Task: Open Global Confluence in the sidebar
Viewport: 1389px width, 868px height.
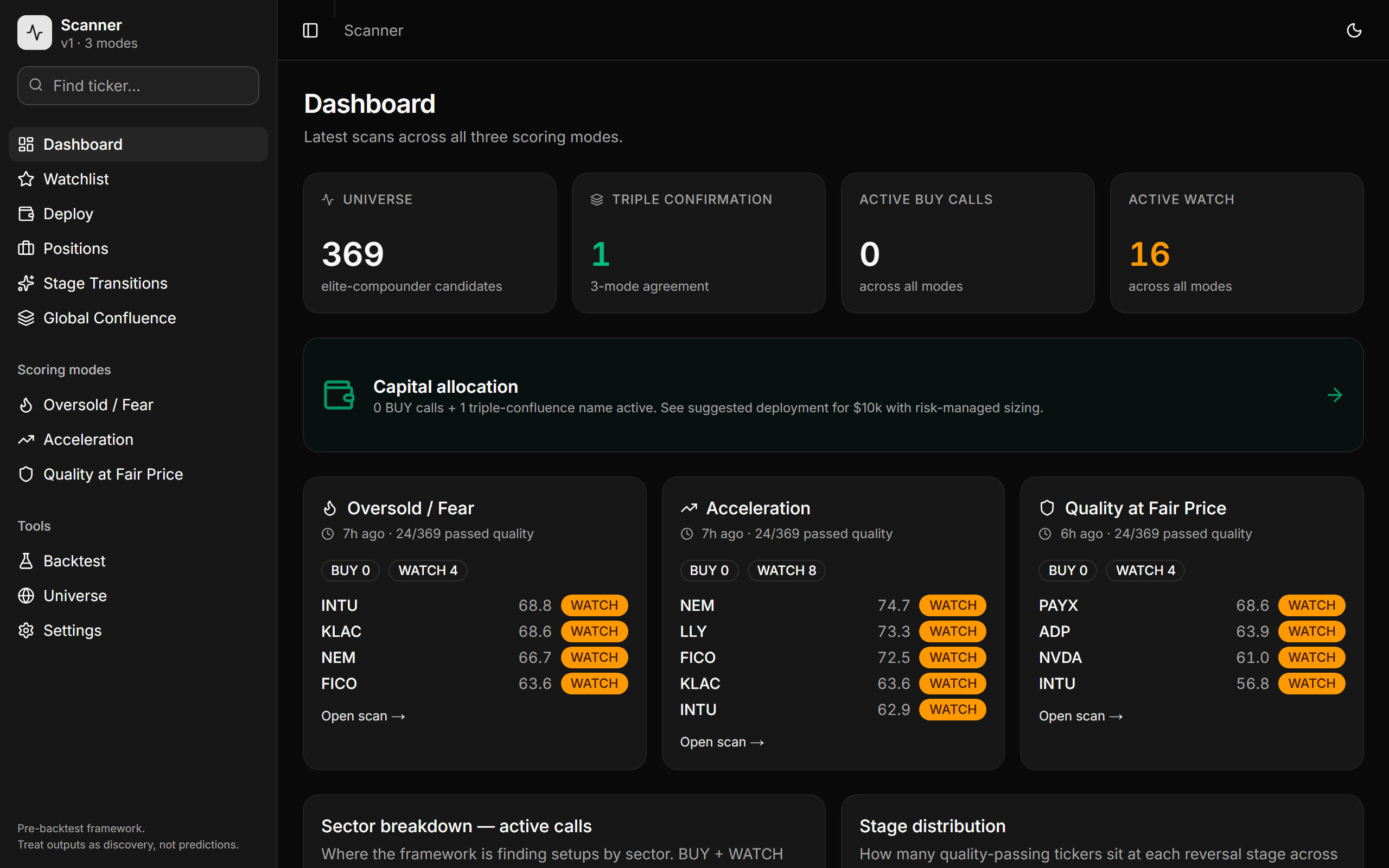Action: 138,318
